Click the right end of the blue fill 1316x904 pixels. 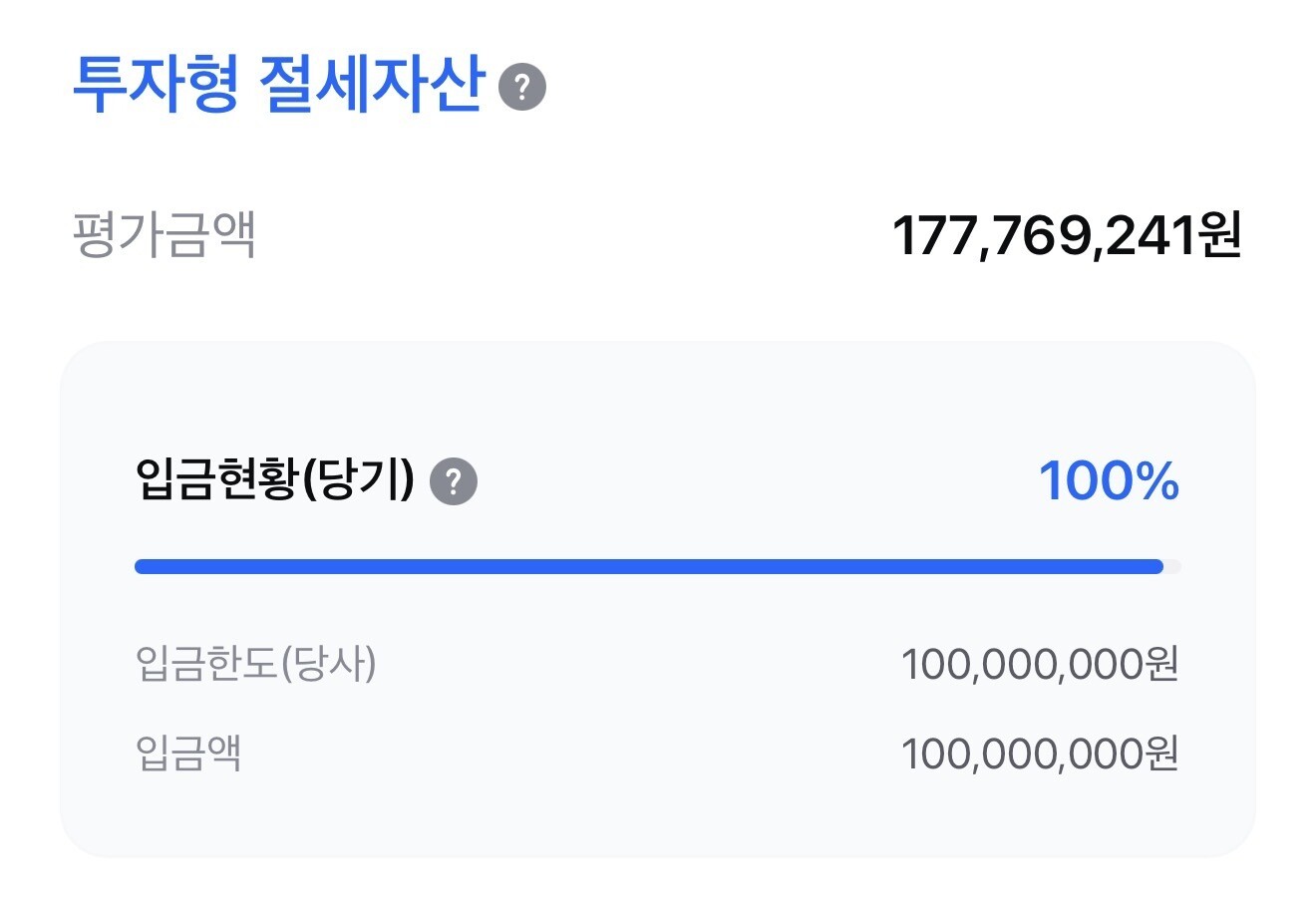pyautogui.click(x=1156, y=567)
